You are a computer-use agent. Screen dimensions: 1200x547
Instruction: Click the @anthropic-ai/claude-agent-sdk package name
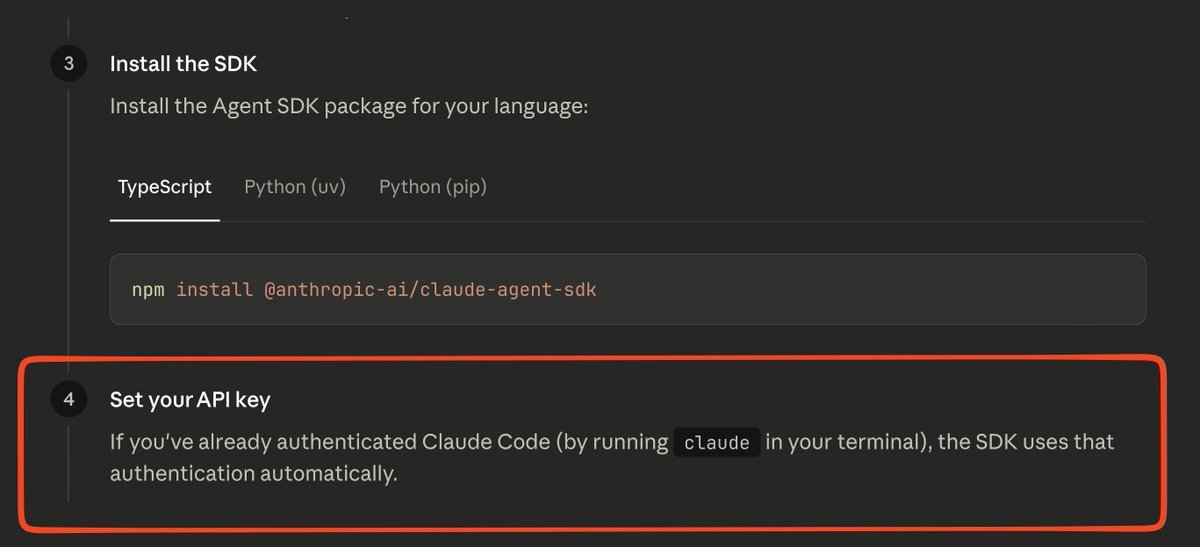tap(430, 290)
